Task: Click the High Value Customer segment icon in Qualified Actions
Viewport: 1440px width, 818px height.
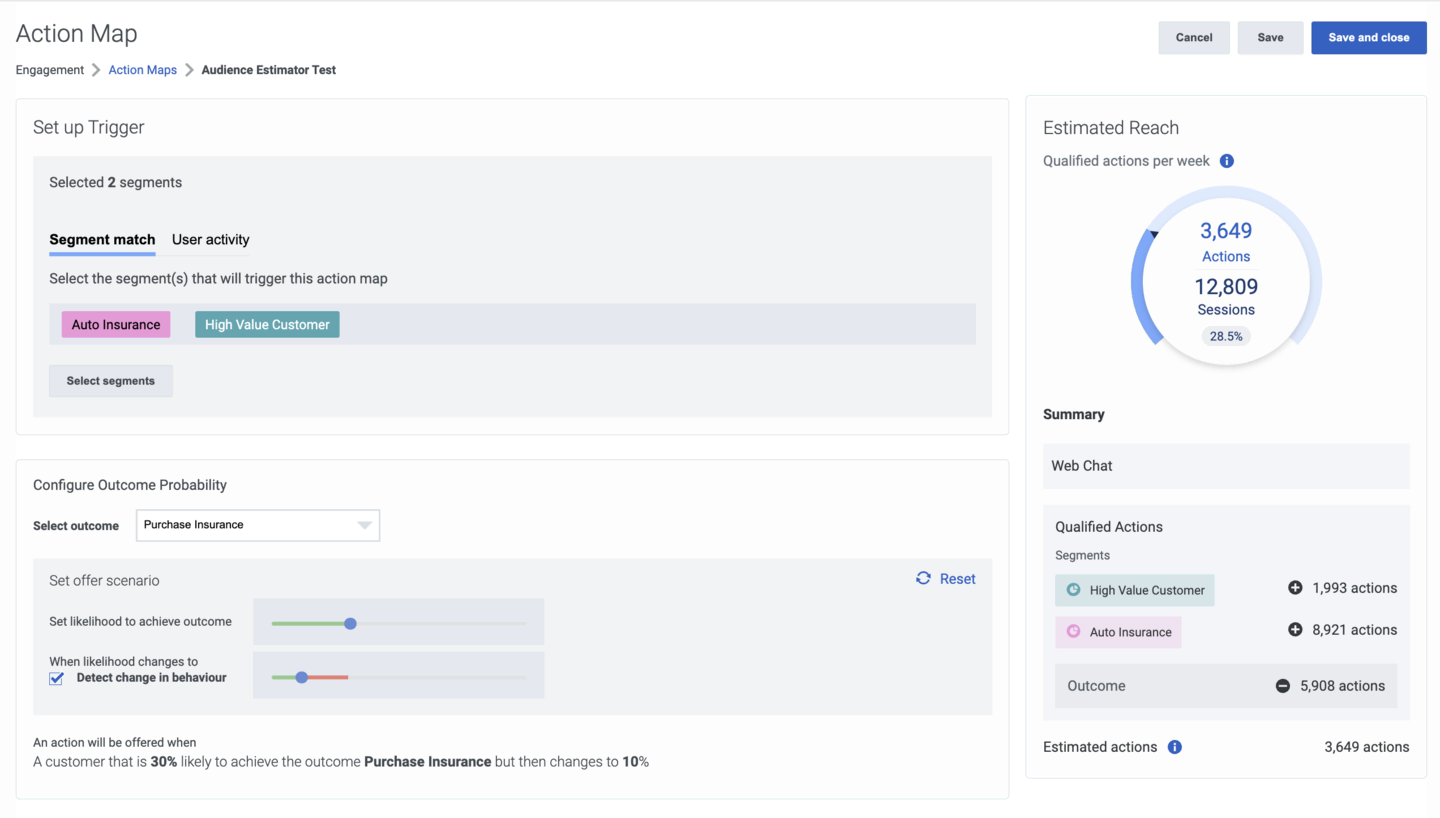Action: [x=1073, y=590]
